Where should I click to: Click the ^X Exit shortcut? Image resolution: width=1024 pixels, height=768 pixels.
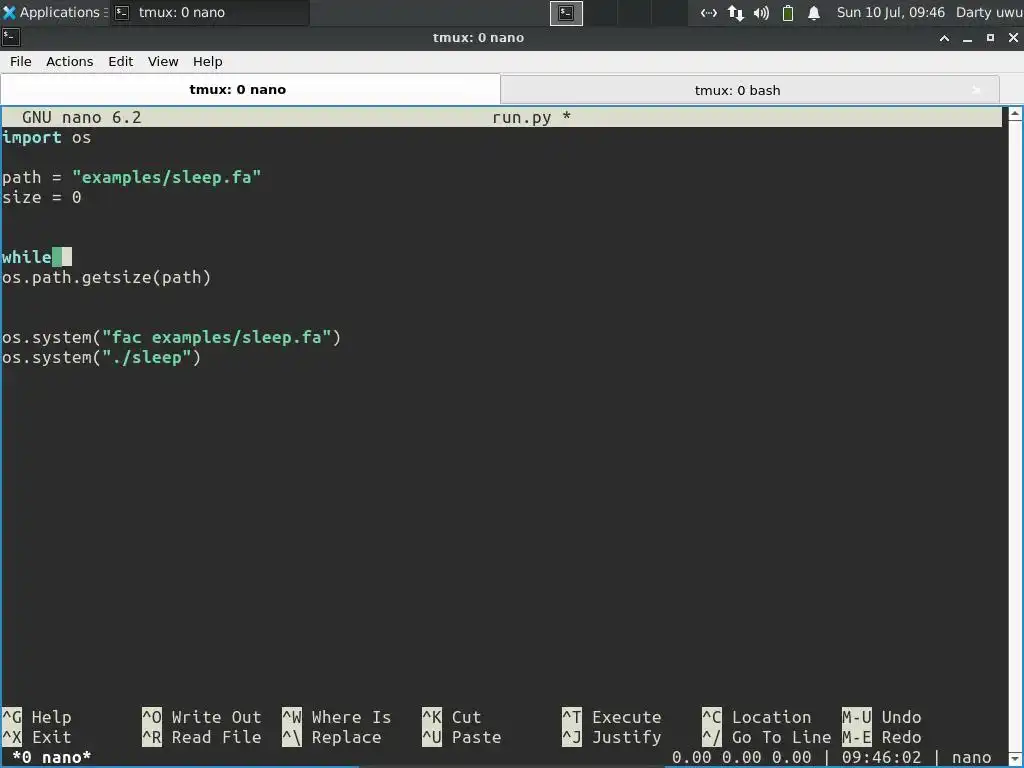[37, 737]
